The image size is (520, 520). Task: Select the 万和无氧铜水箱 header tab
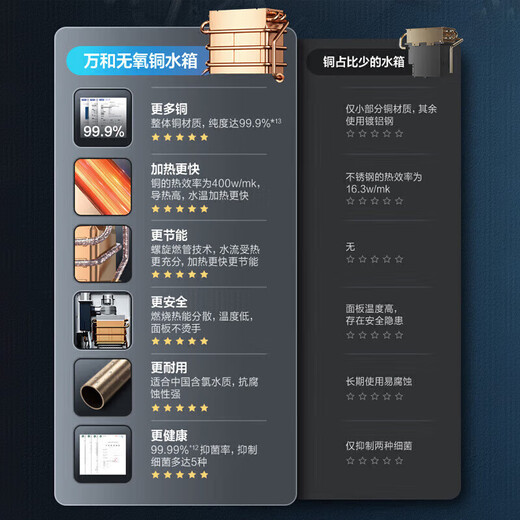tap(140, 61)
